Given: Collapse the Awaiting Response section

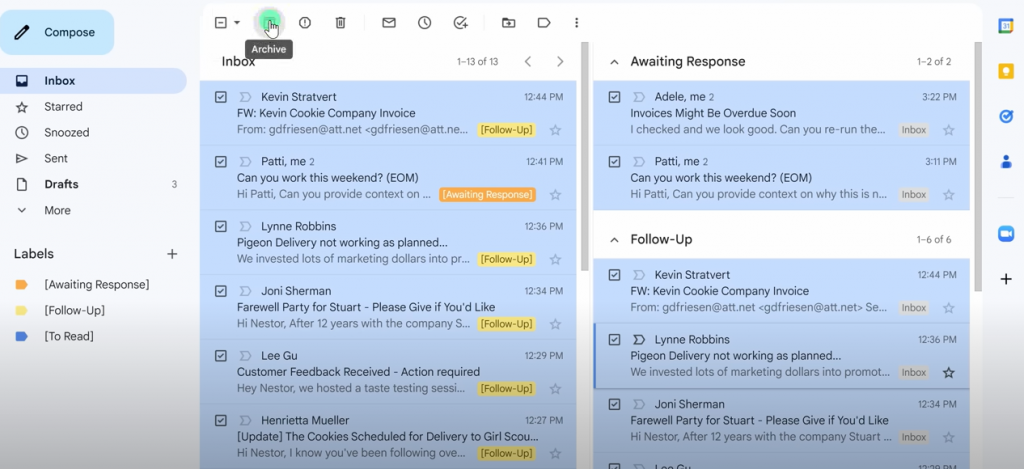Looking at the screenshot, I should 614,62.
